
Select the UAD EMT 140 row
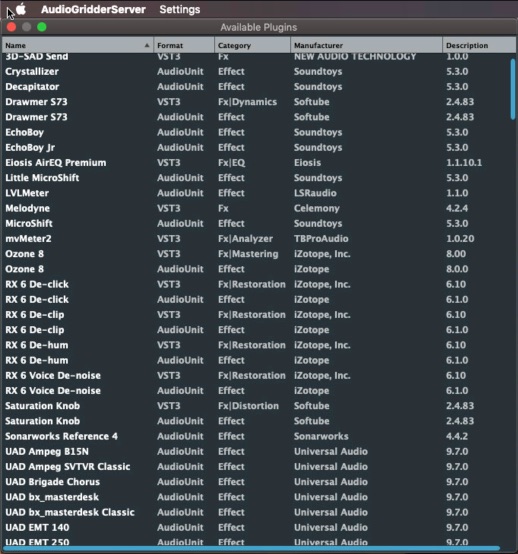coord(256,527)
